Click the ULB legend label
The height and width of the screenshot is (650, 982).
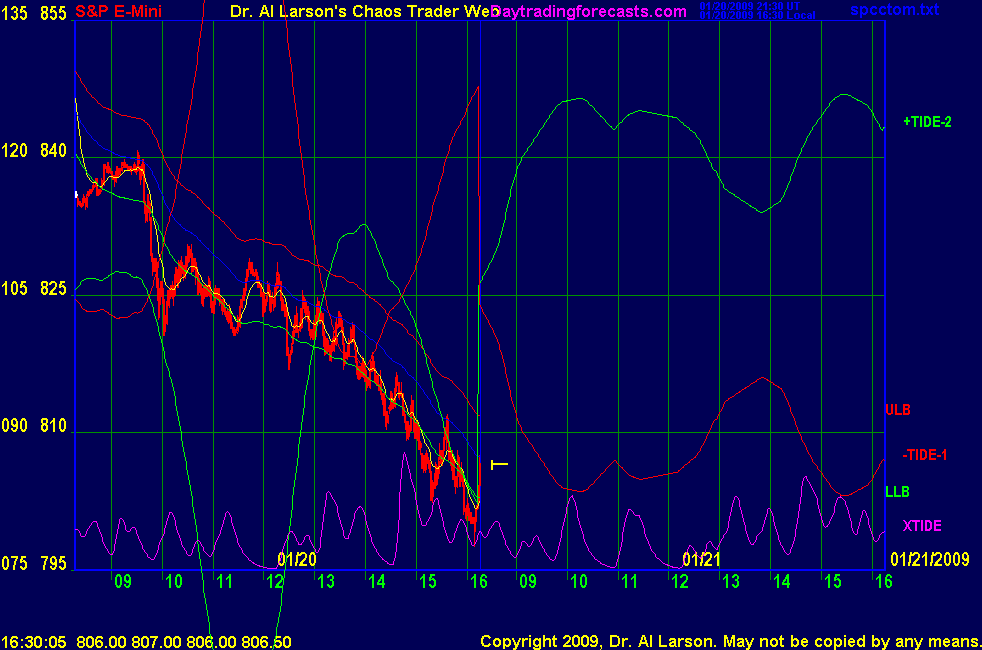click(x=897, y=410)
